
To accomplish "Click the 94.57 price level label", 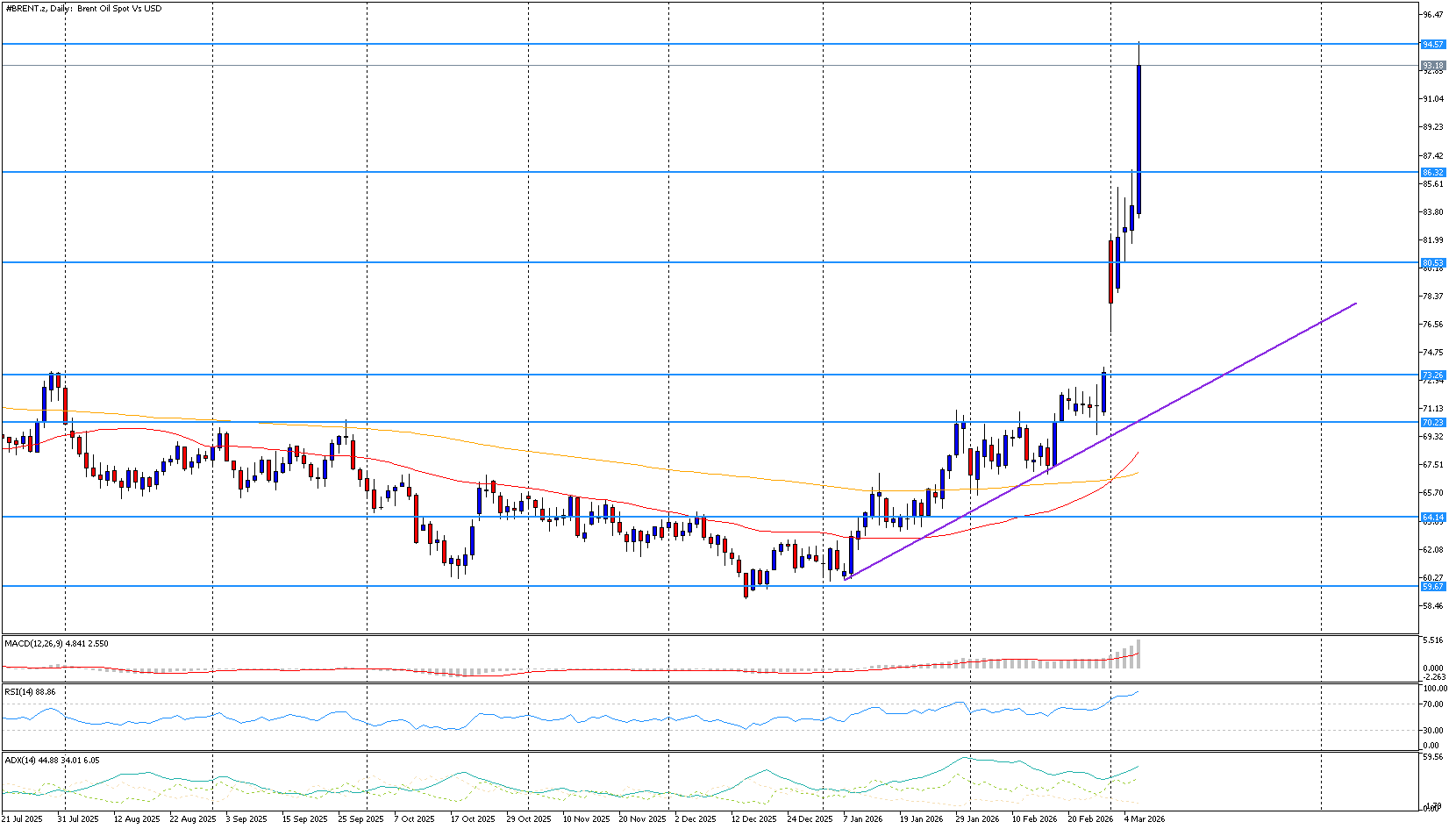I will coord(1432,44).
